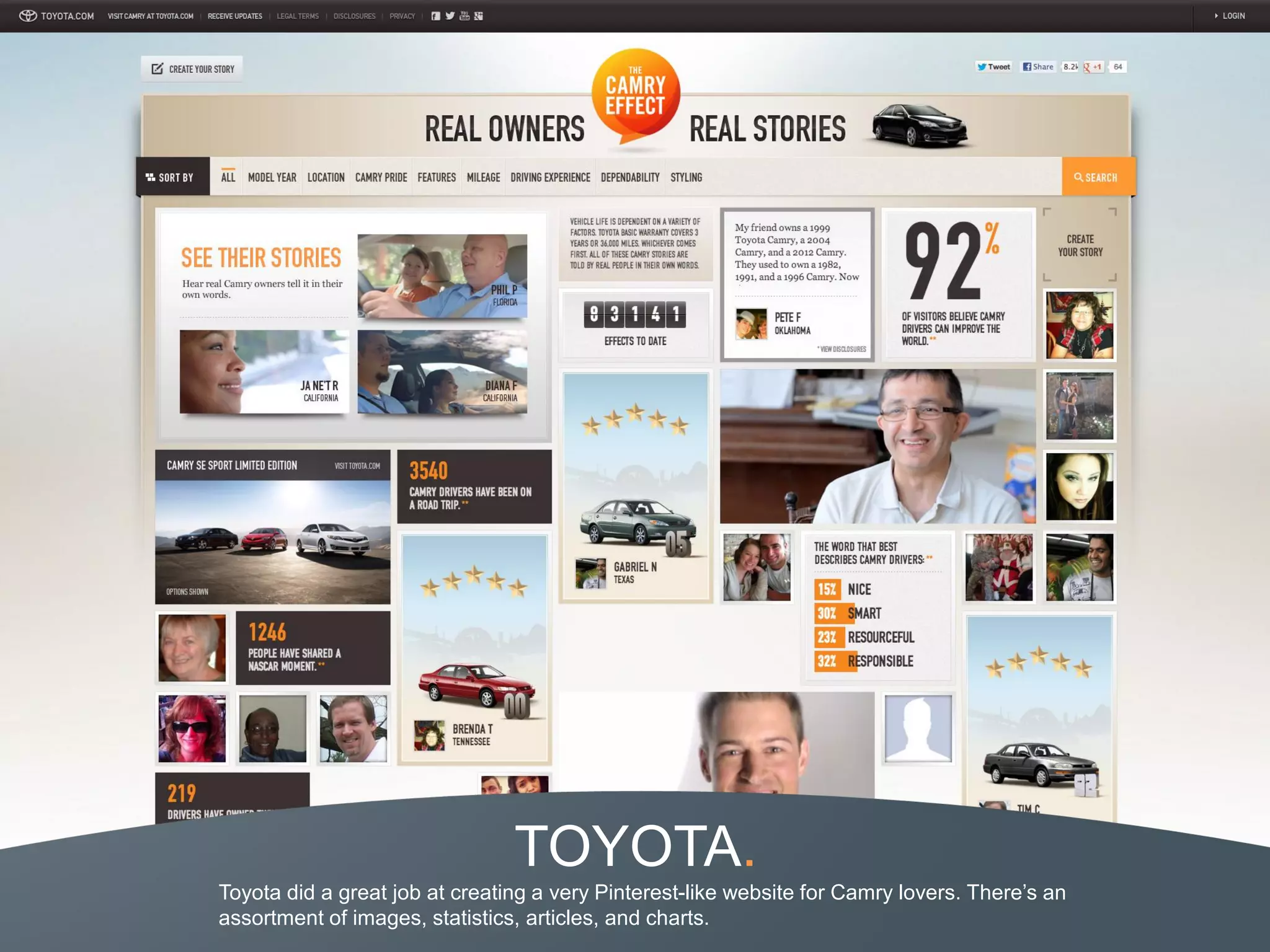Click the 92% visitors statistic tile

pyautogui.click(x=958, y=284)
